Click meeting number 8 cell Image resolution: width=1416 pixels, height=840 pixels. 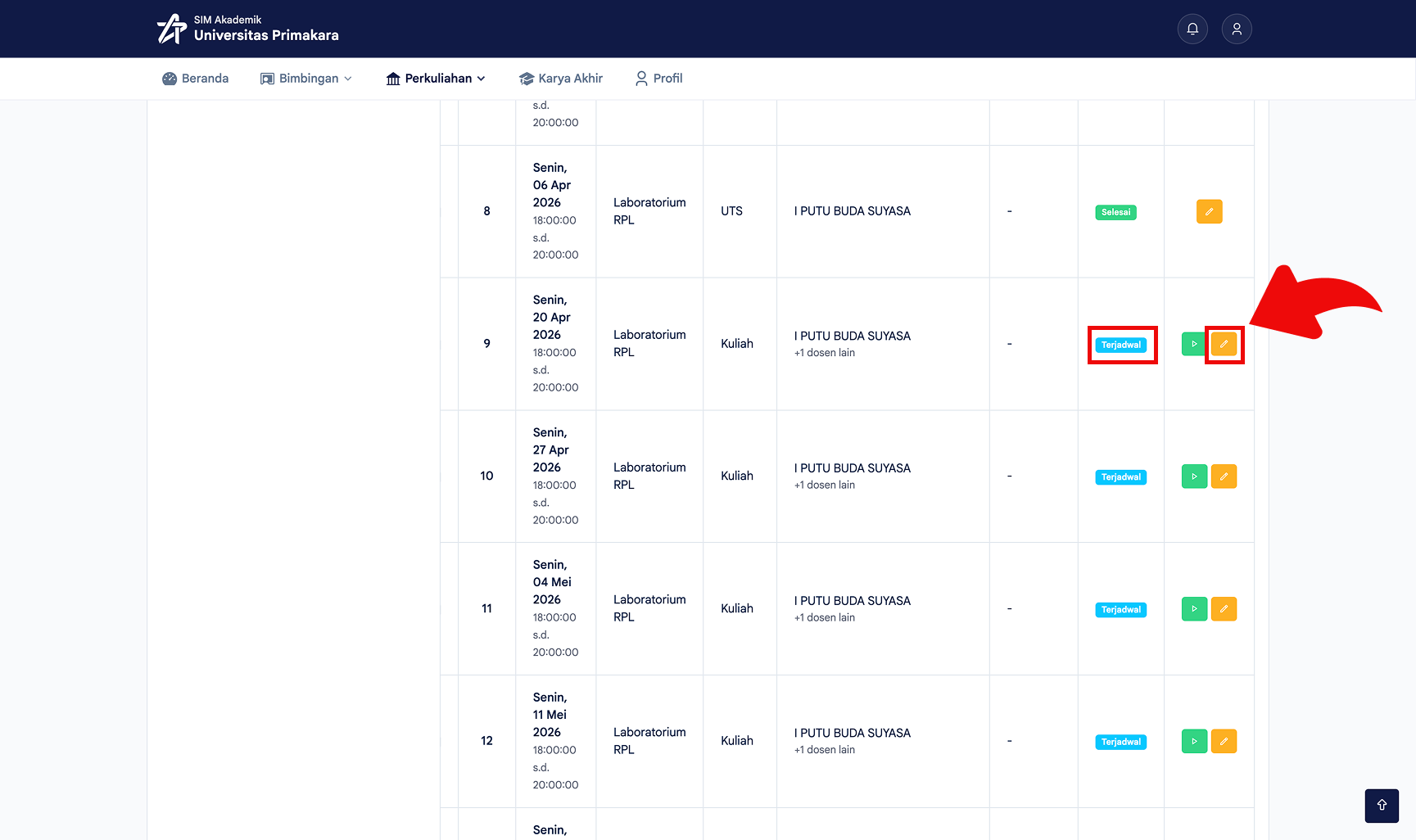(x=486, y=211)
